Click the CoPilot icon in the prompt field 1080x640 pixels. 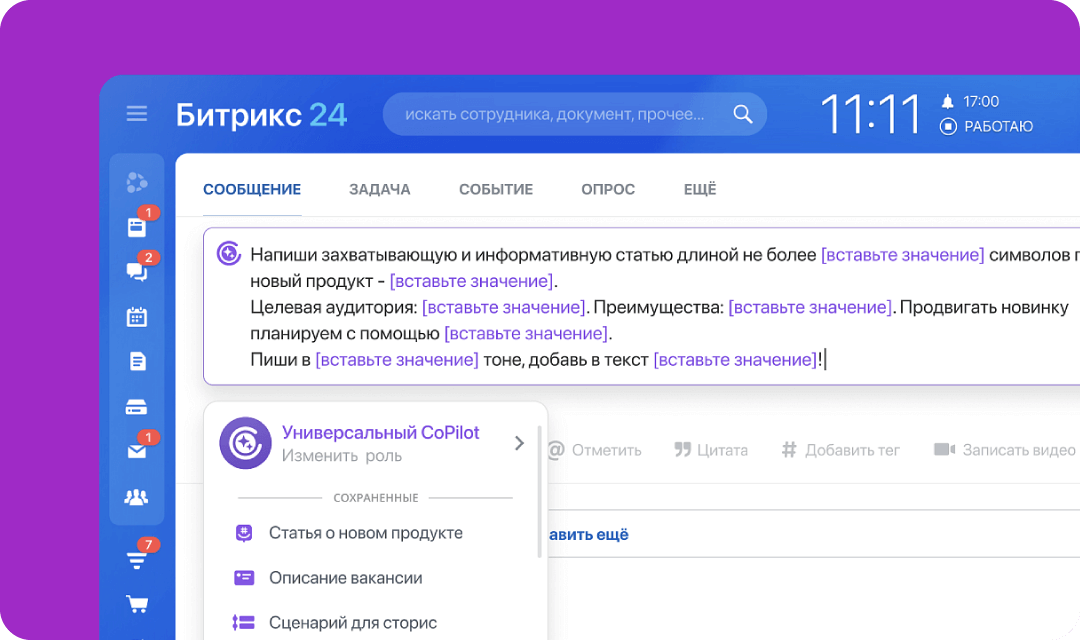[229, 254]
